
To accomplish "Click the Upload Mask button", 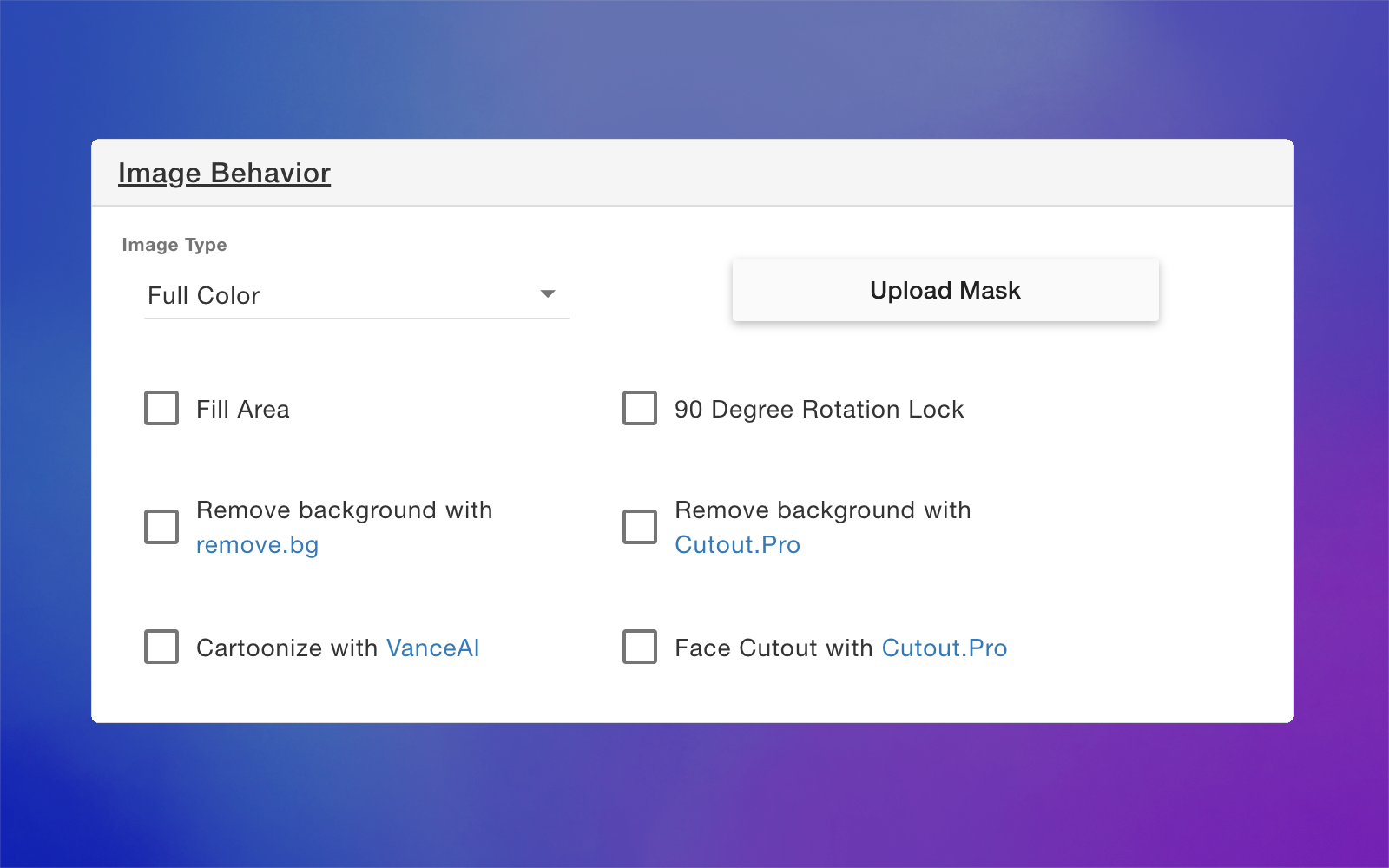I will [945, 290].
